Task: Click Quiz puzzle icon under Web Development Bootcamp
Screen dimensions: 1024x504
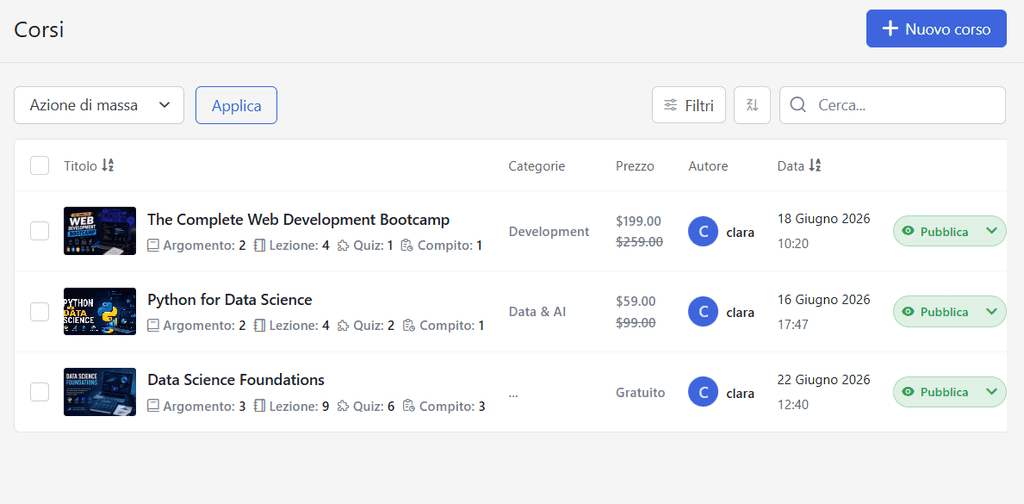Action: coord(344,245)
